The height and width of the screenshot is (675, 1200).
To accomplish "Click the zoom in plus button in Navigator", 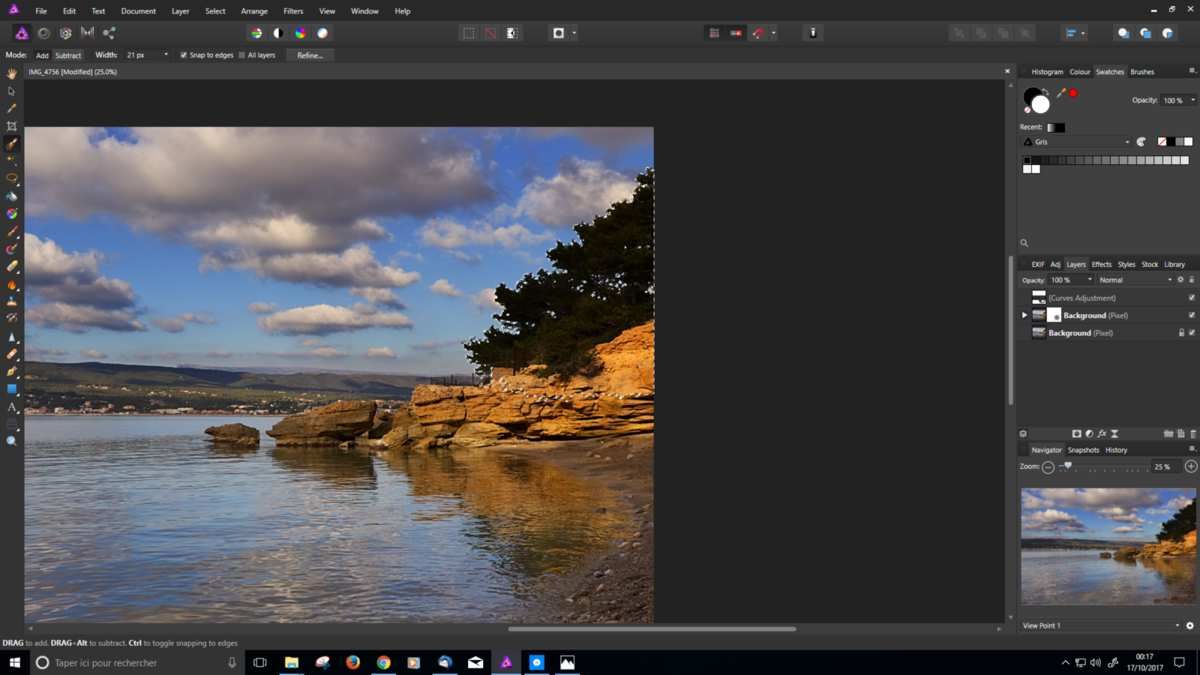I will click(x=1190, y=467).
